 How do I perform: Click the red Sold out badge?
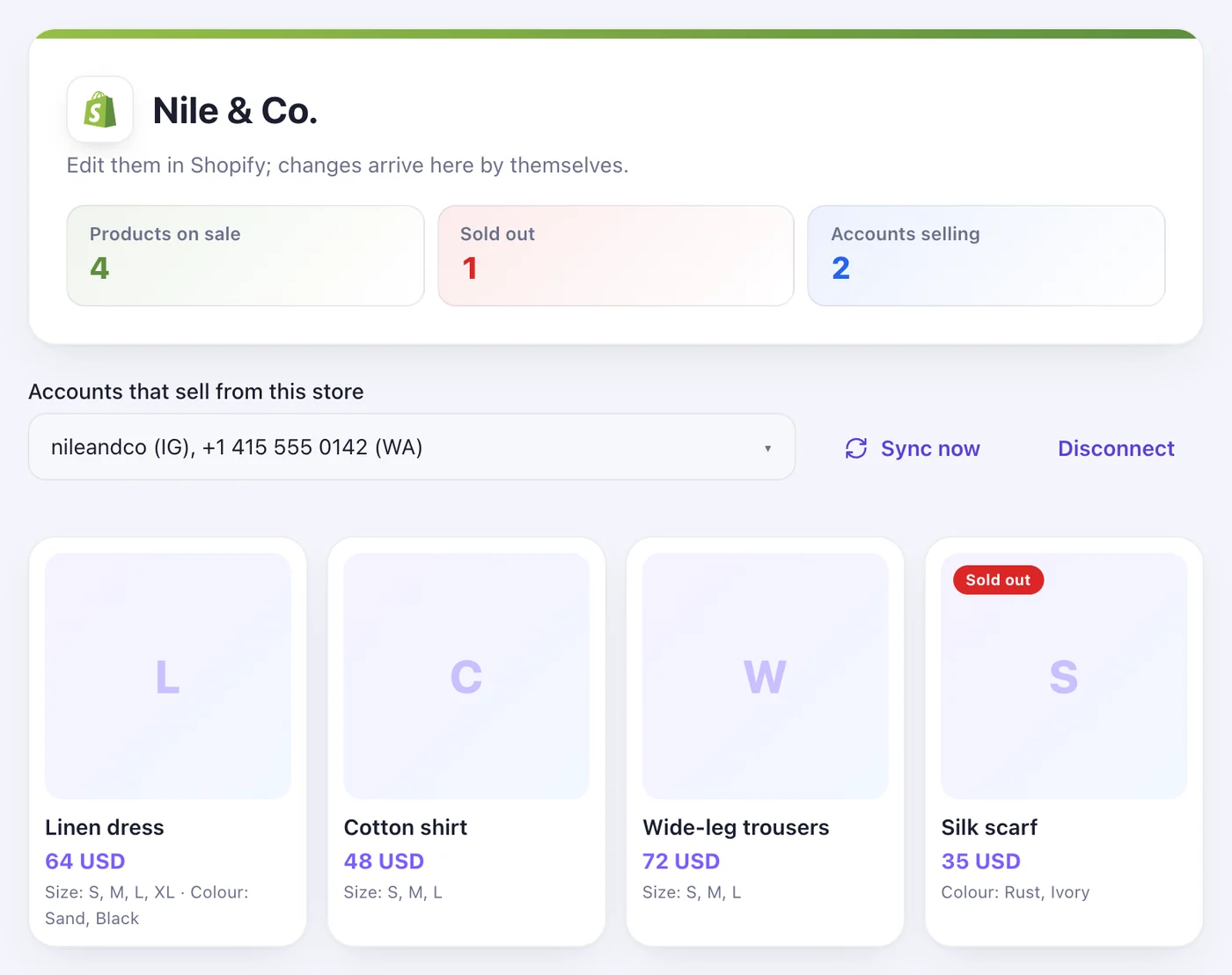coord(998,580)
